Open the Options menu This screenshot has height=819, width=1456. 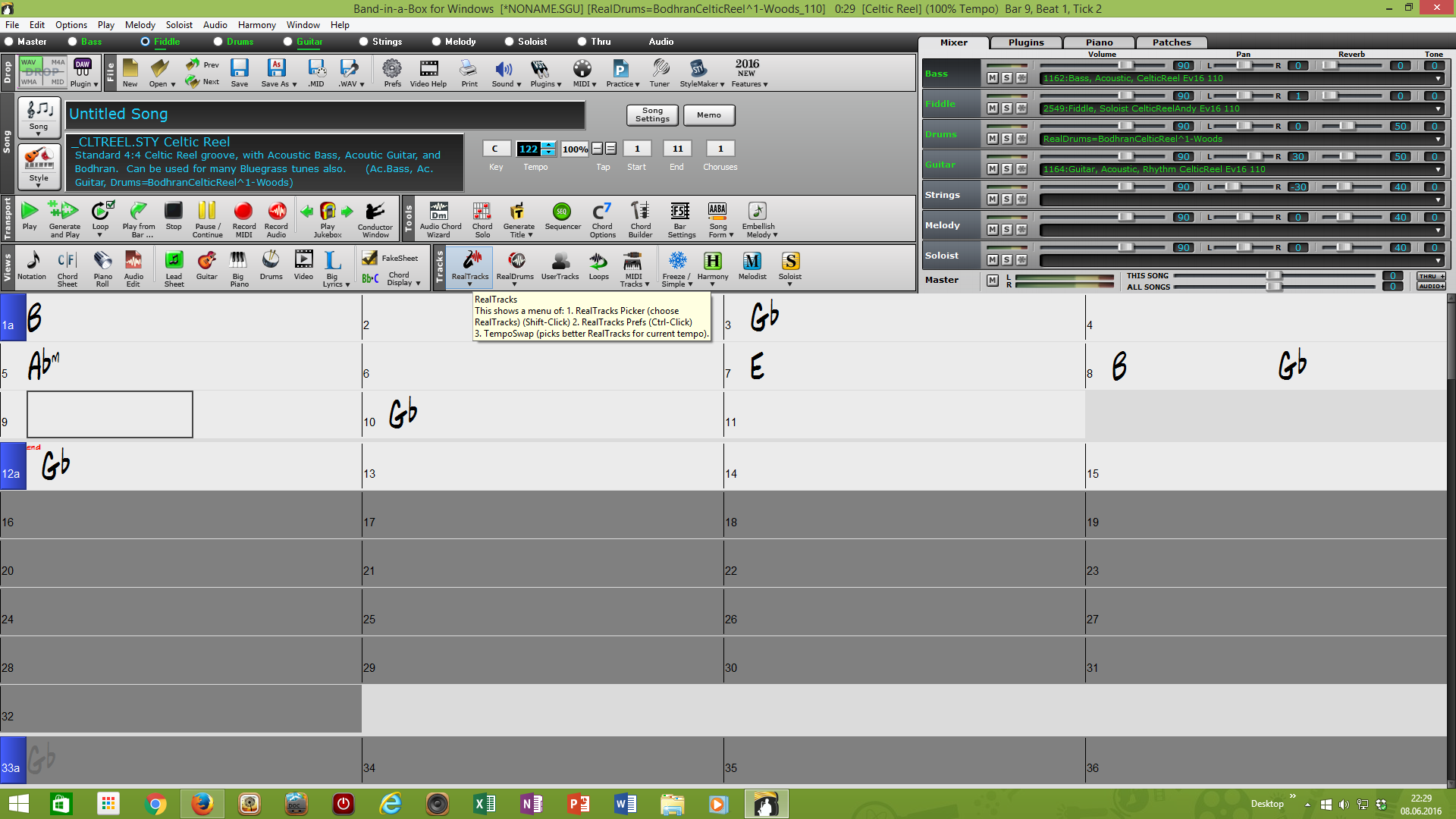[71, 25]
